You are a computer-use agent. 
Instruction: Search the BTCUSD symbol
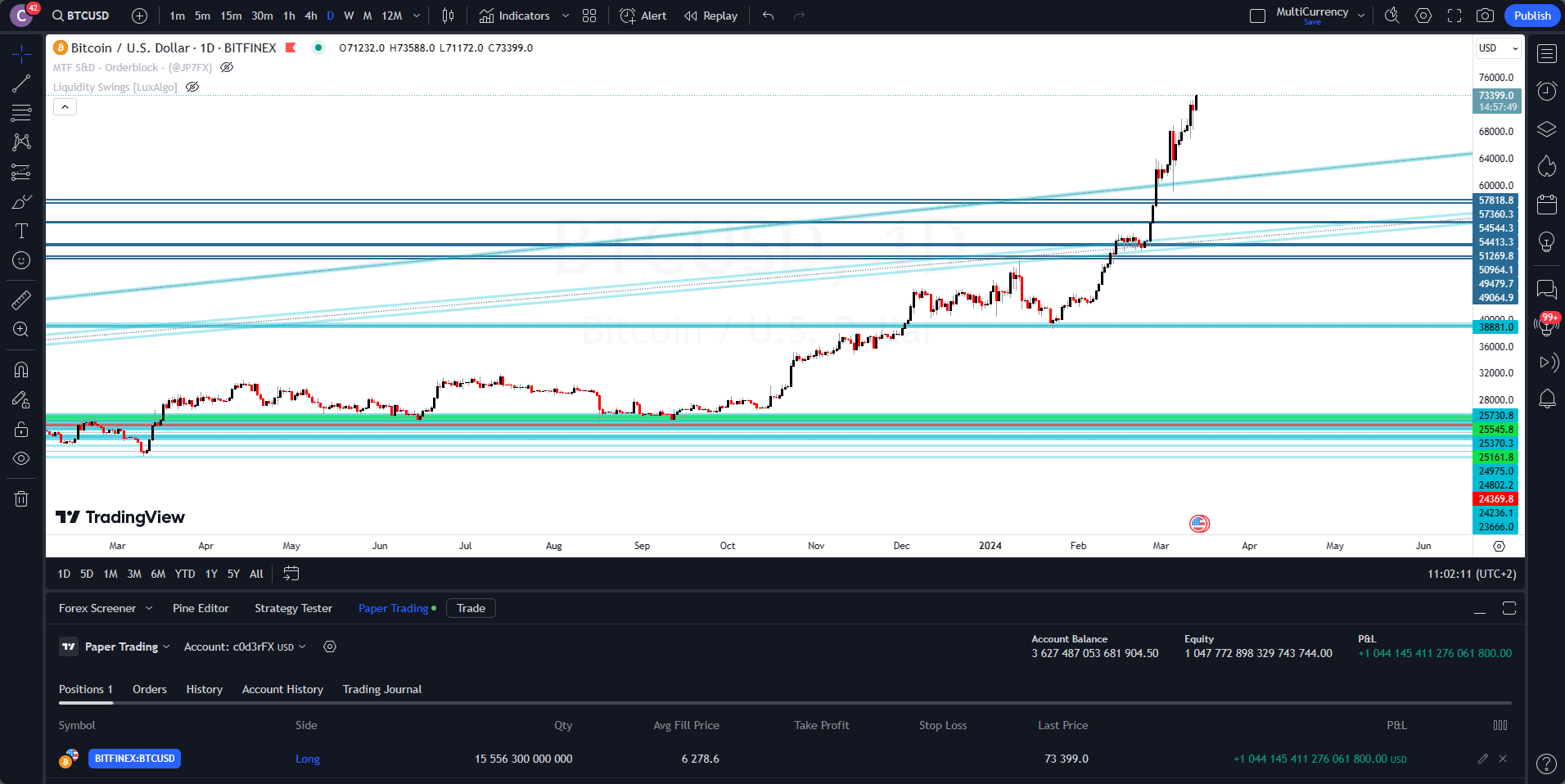(x=80, y=16)
